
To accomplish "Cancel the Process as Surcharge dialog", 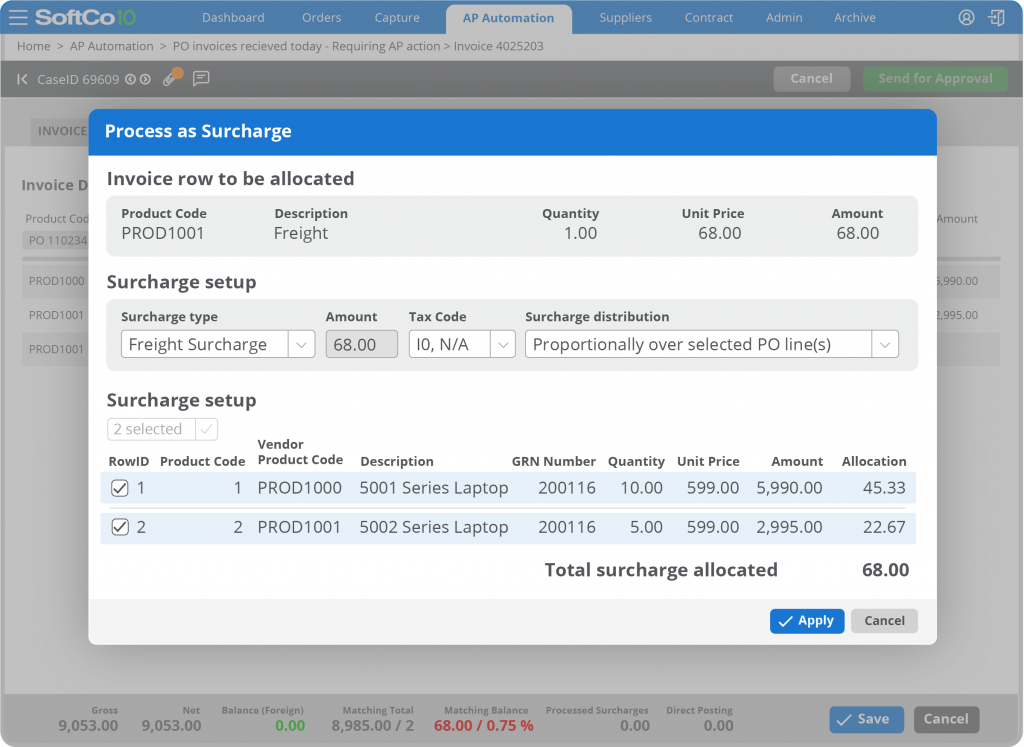I will coord(884,621).
